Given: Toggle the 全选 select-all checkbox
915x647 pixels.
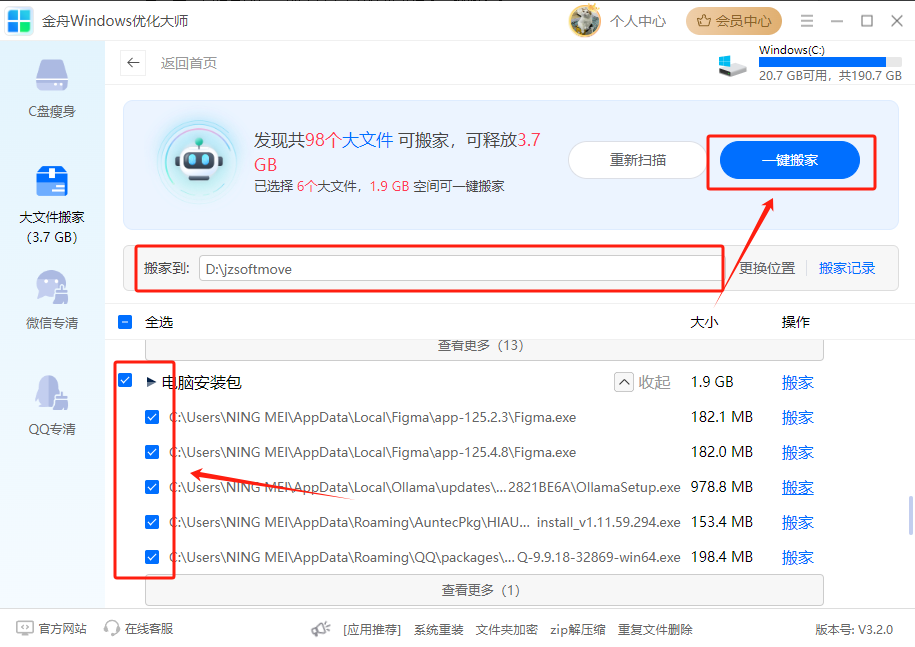Looking at the screenshot, I should click(x=125, y=322).
